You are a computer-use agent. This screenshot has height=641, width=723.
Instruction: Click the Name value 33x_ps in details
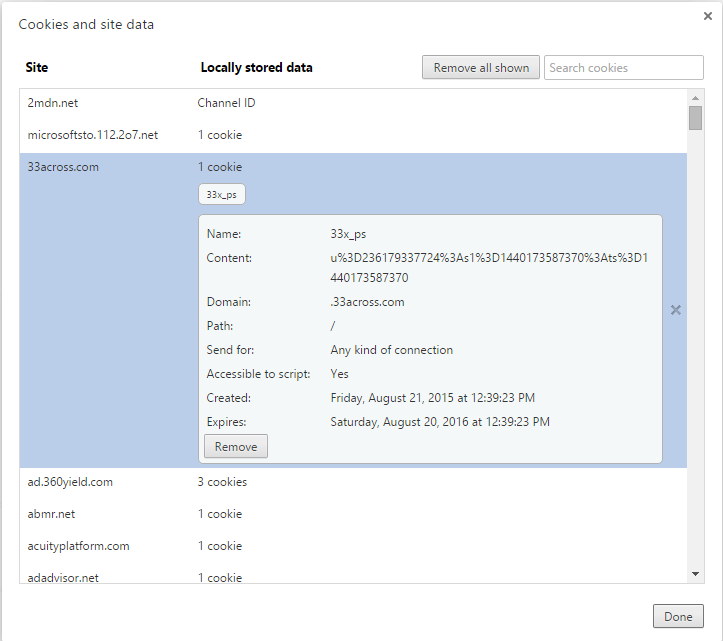coord(348,234)
